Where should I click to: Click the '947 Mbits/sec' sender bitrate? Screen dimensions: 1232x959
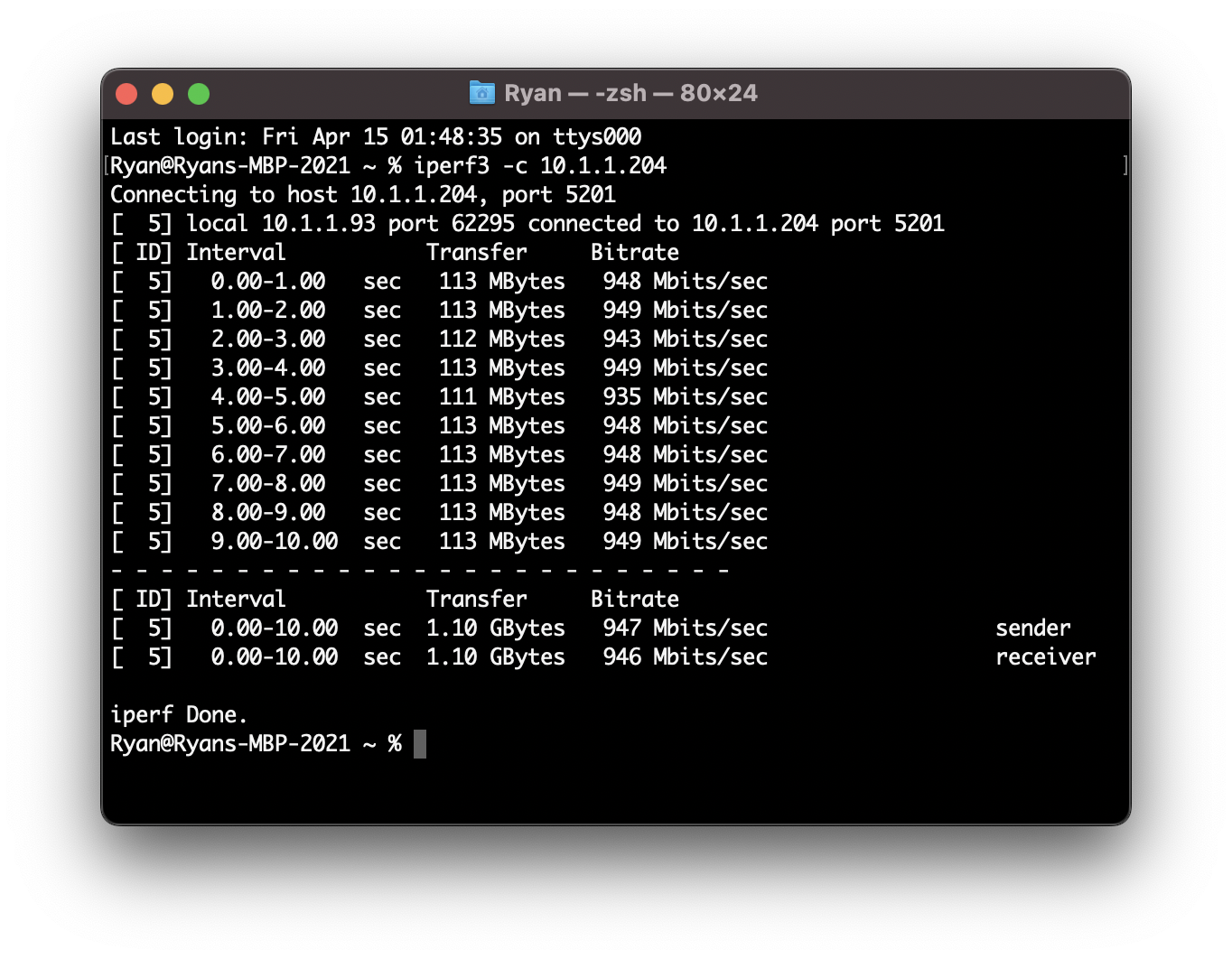coord(686,628)
